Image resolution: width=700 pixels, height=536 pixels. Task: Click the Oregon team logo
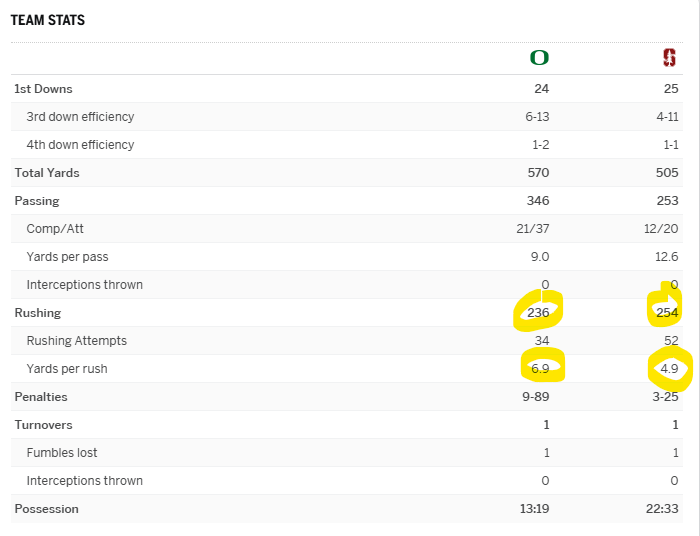[539, 58]
